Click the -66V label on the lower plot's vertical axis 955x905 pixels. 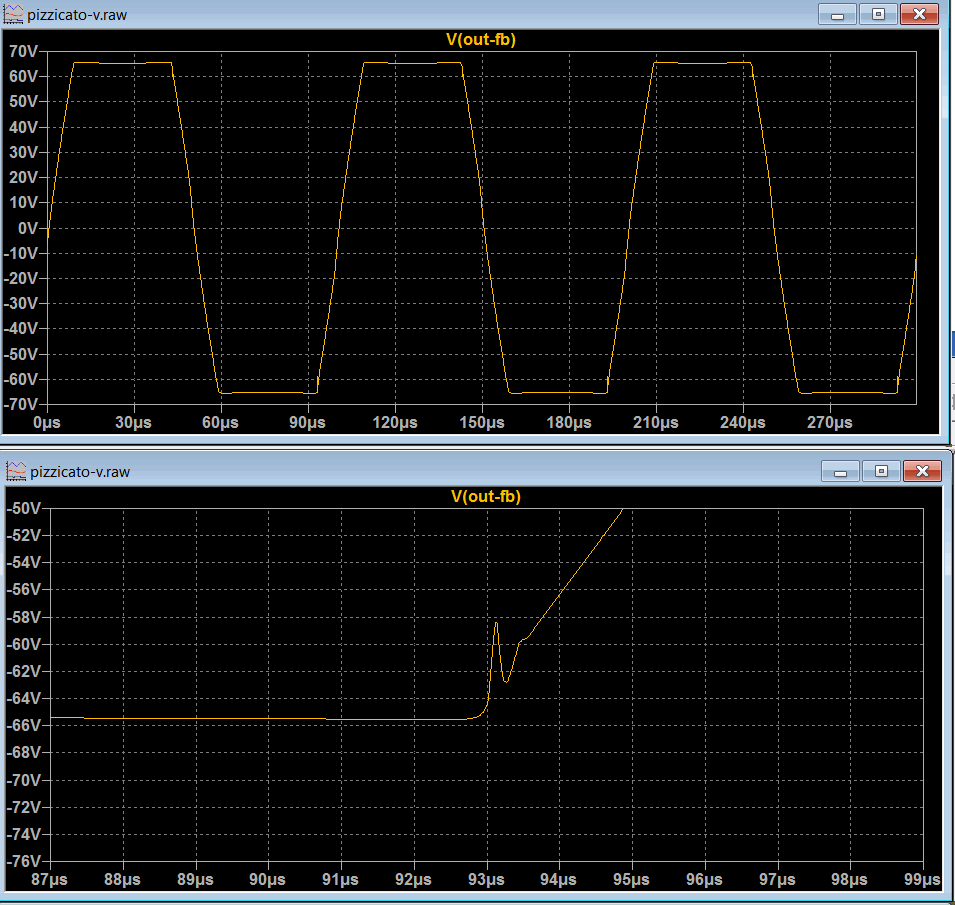pyautogui.click(x=24, y=725)
